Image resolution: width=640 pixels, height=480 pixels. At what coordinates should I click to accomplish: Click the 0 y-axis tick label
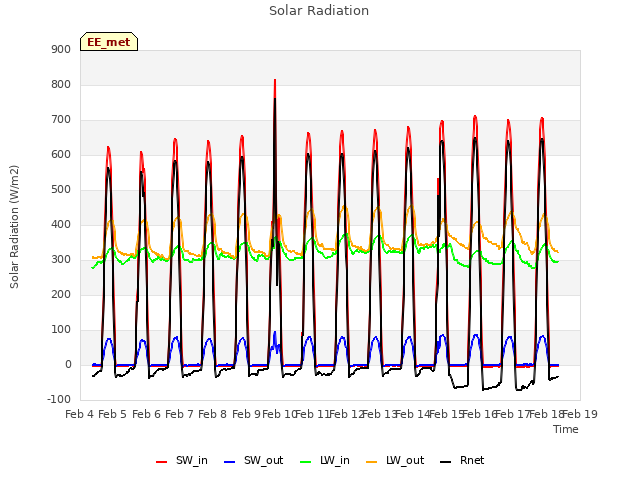pyautogui.click(x=68, y=364)
